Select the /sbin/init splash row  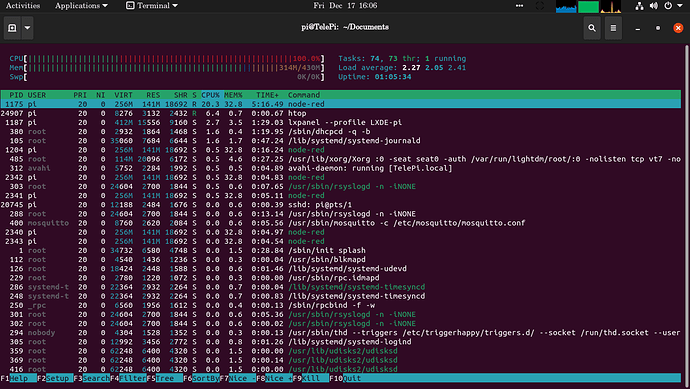click(341, 250)
